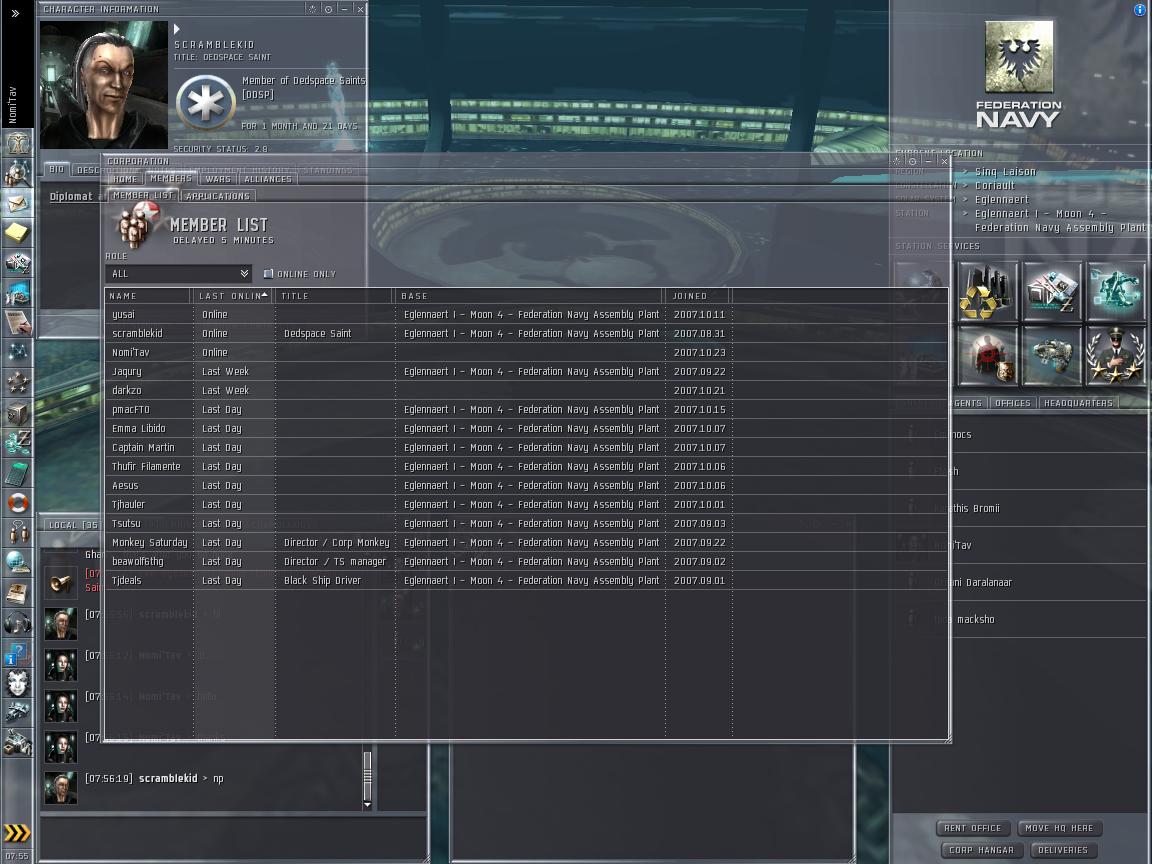Open the corporation Wars tab
Image resolution: width=1152 pixels, height=864 pixels.
point(218,179)
